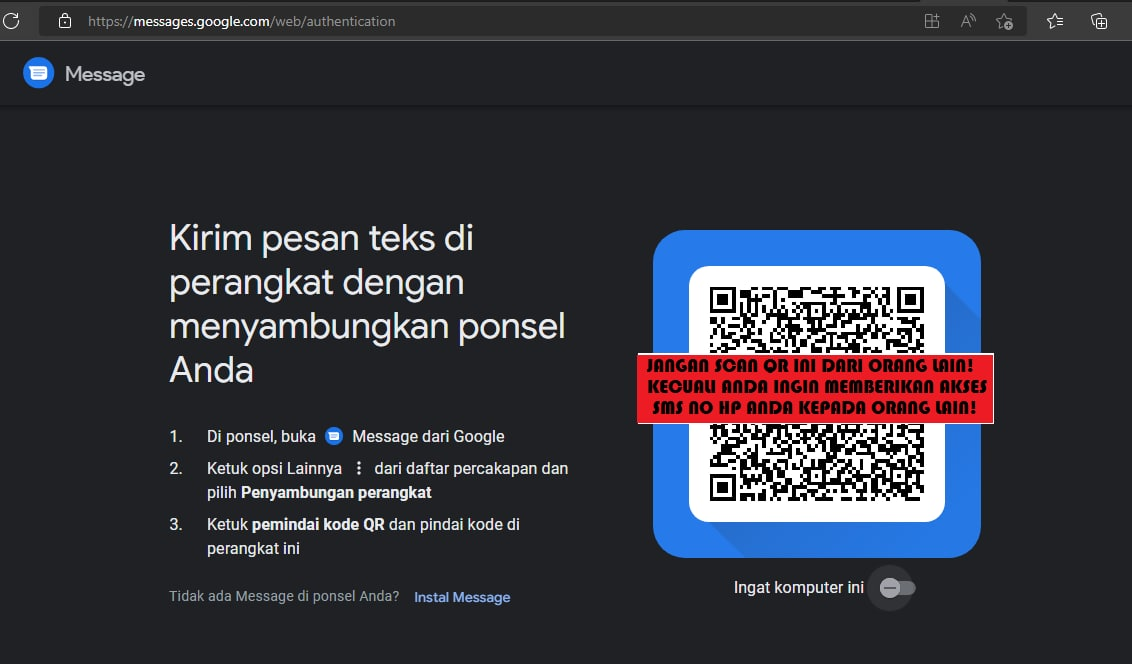Screen dimensions: 1132x664
Task: Toggle the Ingat komputer ini switch
Action: coord(897,588)
